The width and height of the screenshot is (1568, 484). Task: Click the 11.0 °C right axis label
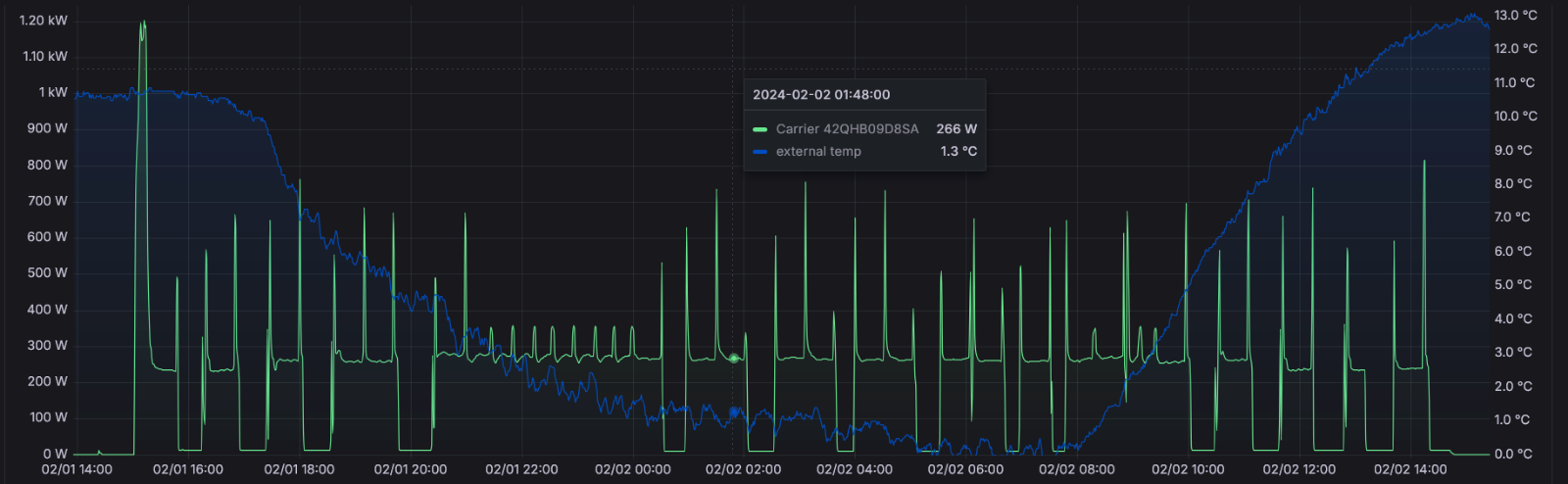point(1515,83)
